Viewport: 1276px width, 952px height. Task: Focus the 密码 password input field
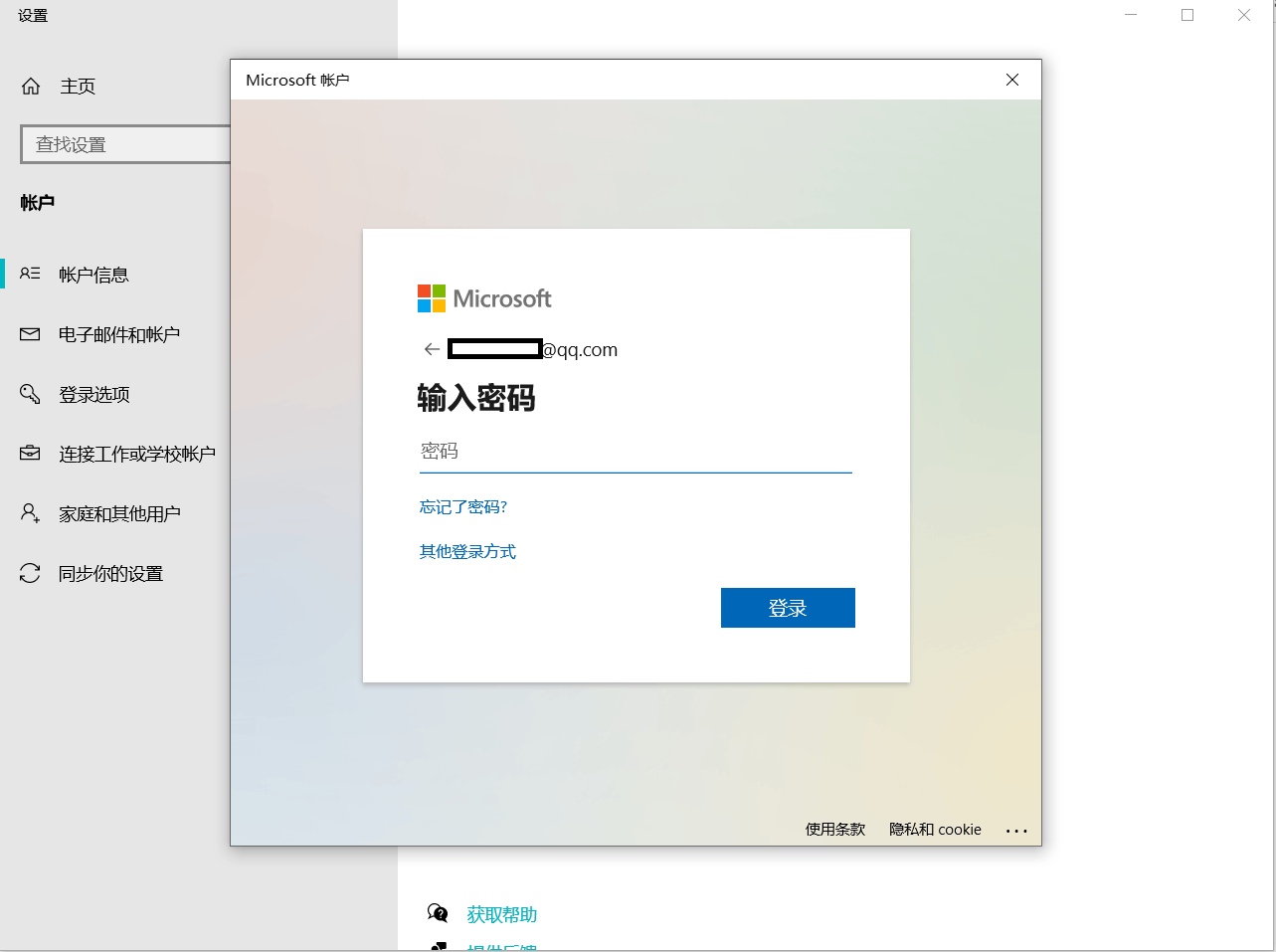[636, 452]
